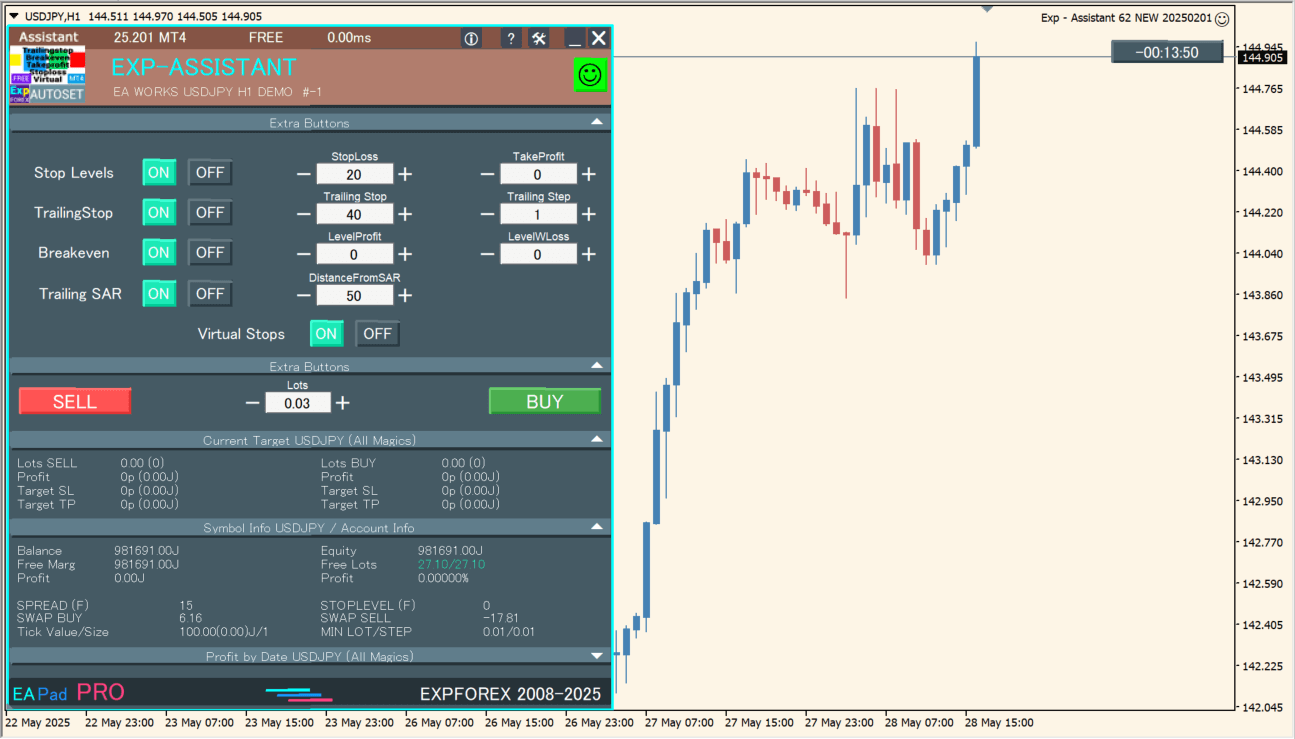Click the TakeProfit input field
This screenshot has height=739, width=1295.
pyautogui.click(x=538, y=174)
